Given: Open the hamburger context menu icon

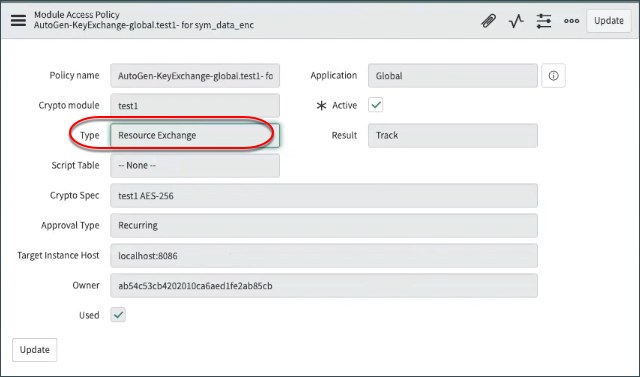Looking at the screenshot, I should [18, 20].
